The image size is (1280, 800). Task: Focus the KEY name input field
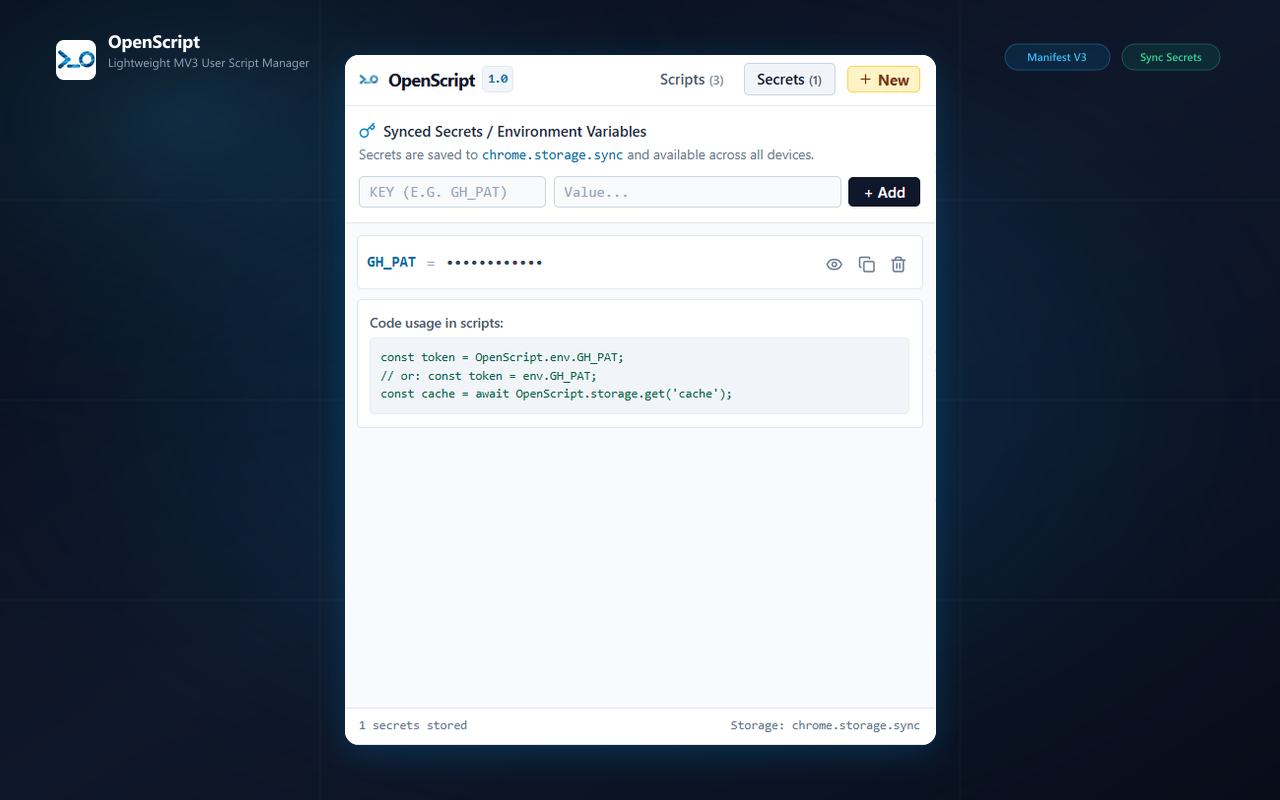452,192
